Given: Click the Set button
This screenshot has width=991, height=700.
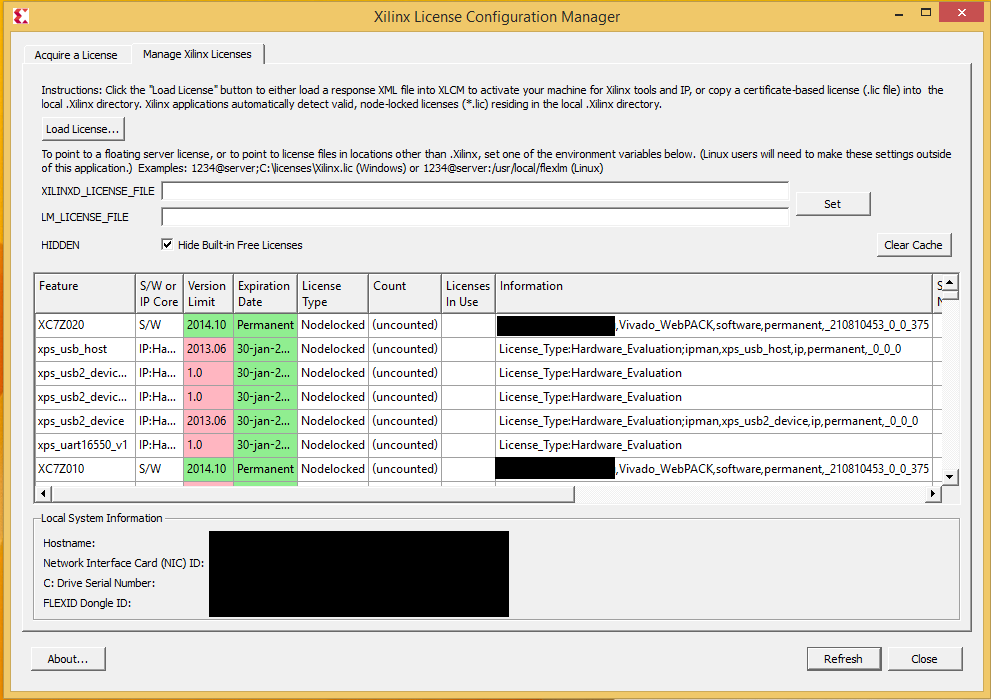Looking at the screenshot, I should click(832, 204).
